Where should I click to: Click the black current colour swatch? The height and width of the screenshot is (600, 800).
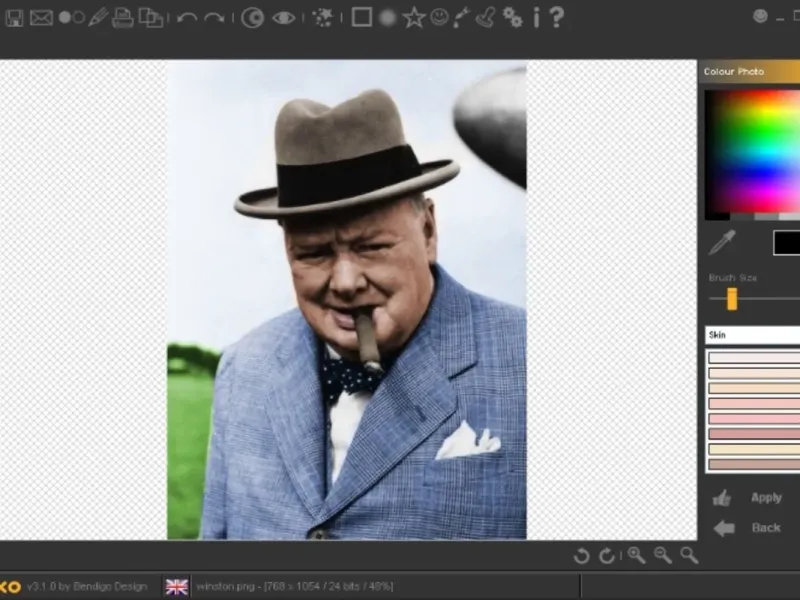pyautogui.click(x=786, y=243)
